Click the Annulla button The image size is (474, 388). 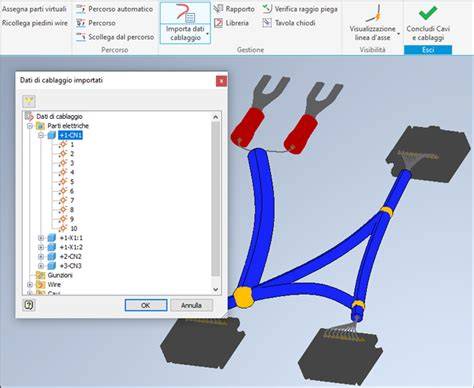[x=191, y=305]
